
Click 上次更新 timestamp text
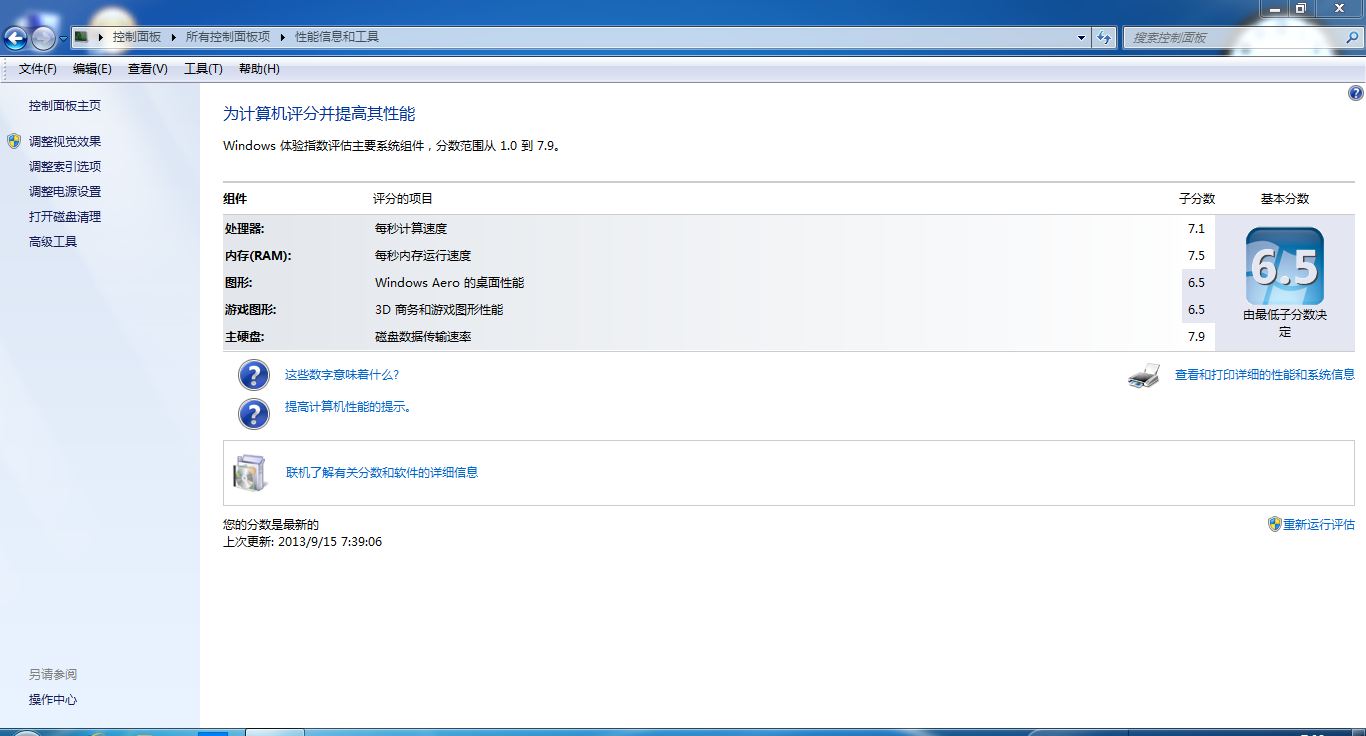click(x=303, y=542)
